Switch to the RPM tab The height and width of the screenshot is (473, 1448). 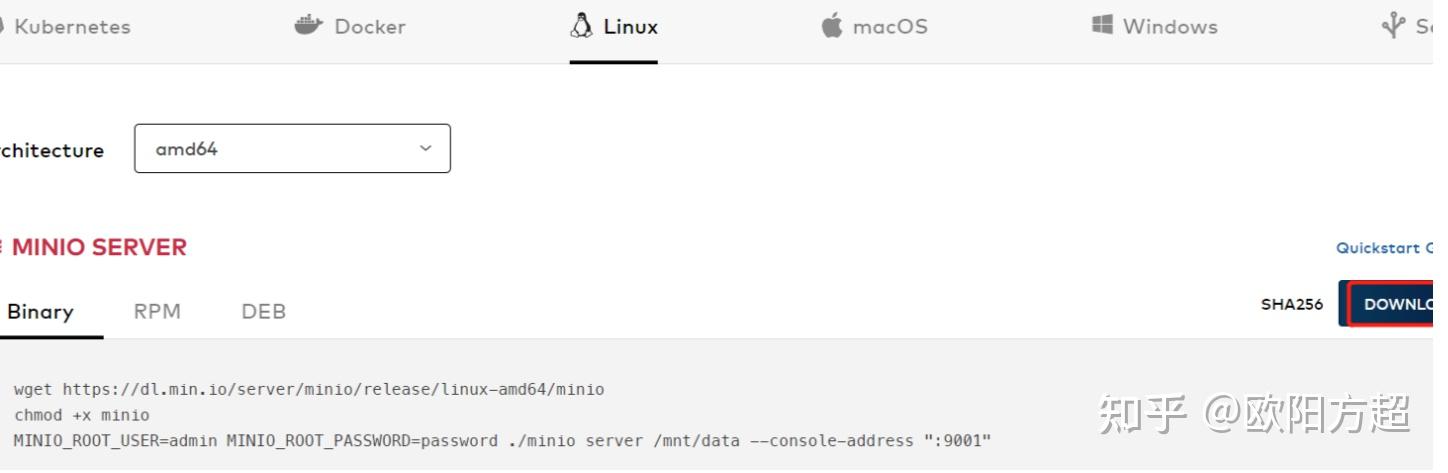coord(157,312)
